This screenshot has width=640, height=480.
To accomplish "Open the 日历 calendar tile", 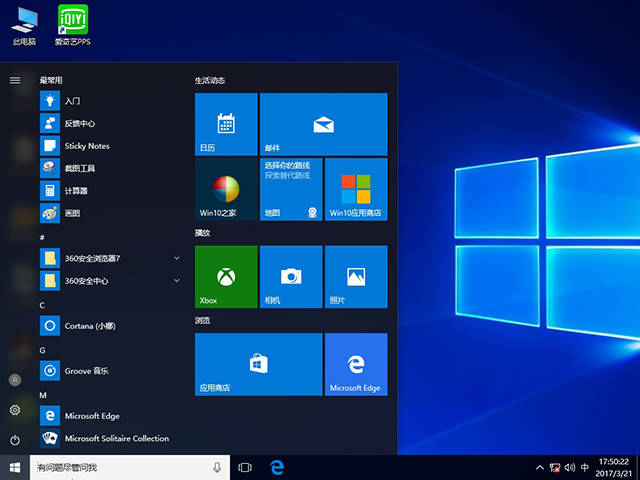I will tap(225, 124).
